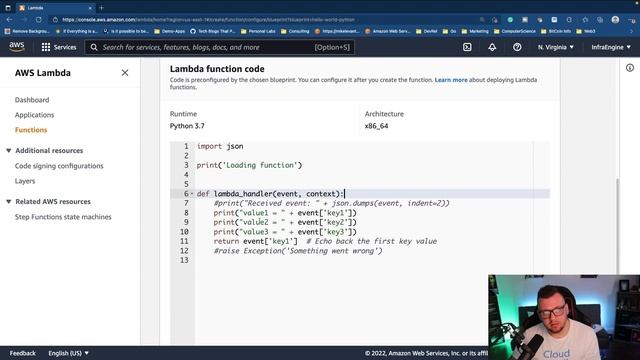Click the Feedback button in footer
This screenshot has width=640, height=360.
click(22, 353)
